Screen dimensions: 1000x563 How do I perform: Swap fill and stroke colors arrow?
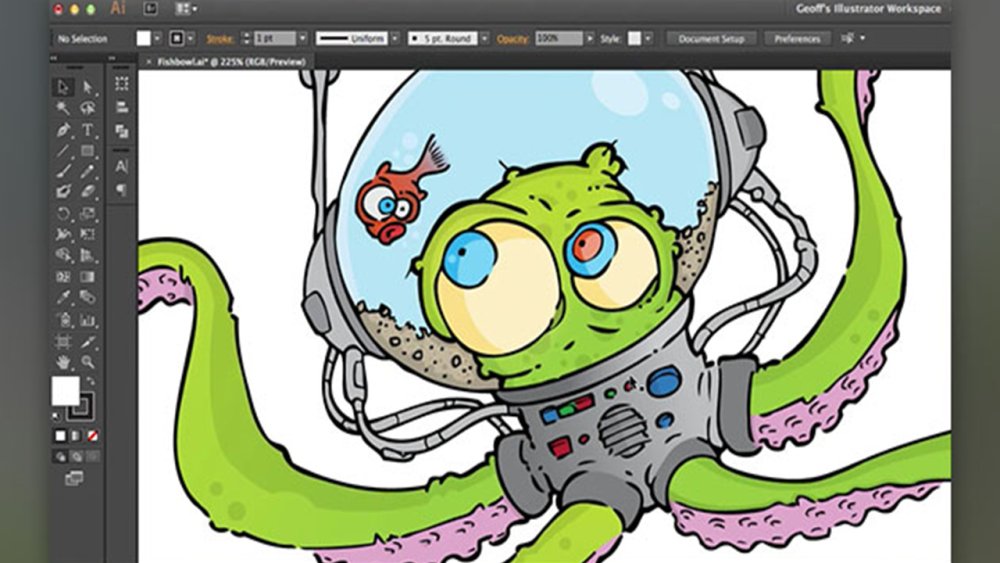(90, 381)
